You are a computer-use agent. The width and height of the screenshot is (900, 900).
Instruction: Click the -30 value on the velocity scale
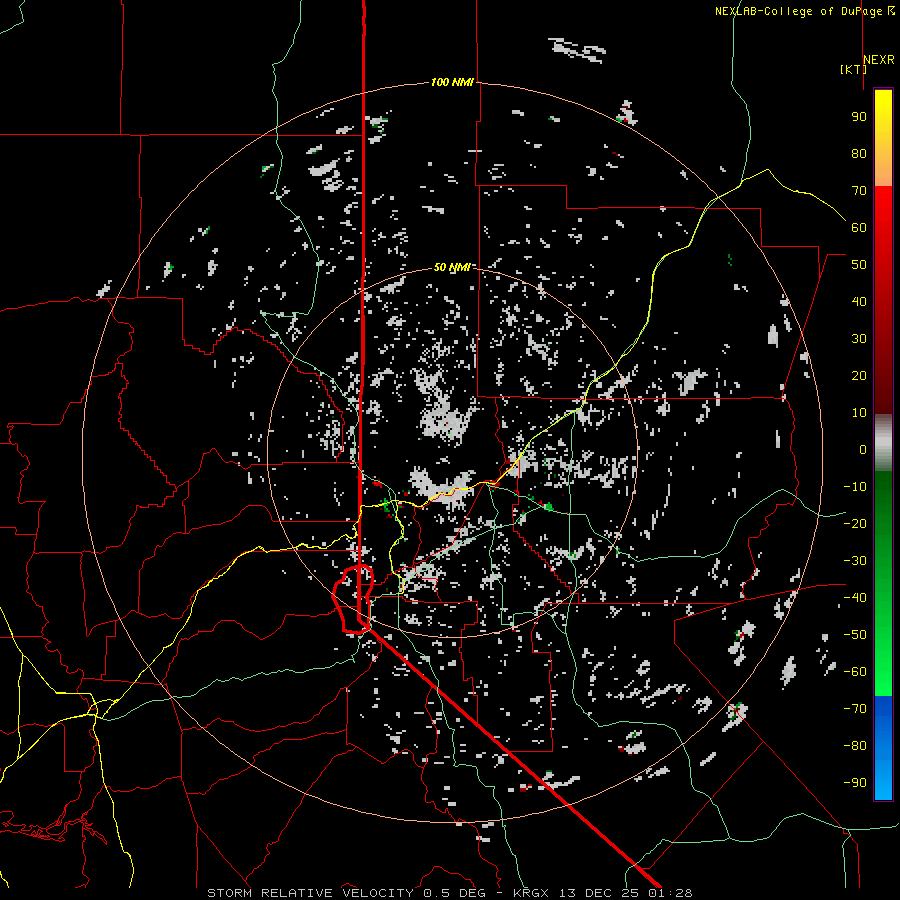click(855, 561)
